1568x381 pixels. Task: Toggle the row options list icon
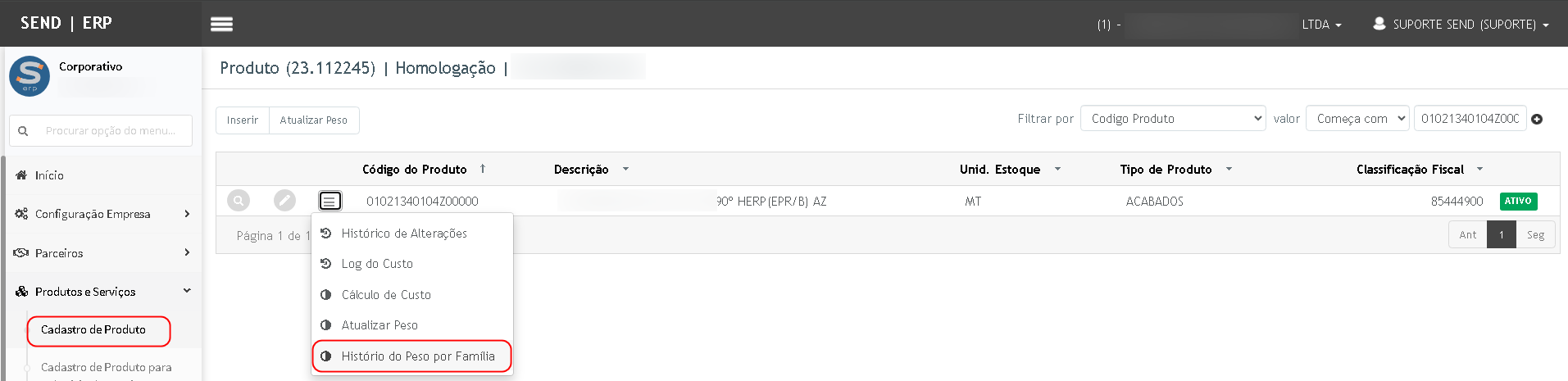coord(330,200)
